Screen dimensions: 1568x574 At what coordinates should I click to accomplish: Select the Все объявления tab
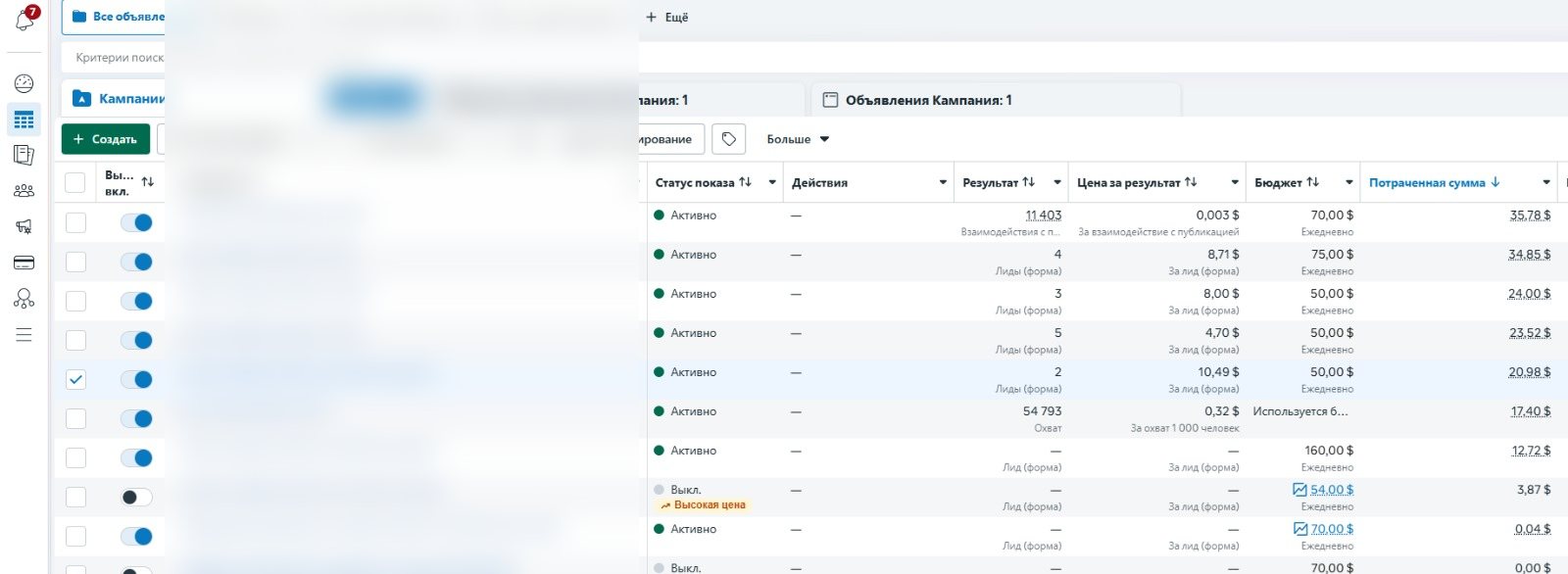pos(114,17)
